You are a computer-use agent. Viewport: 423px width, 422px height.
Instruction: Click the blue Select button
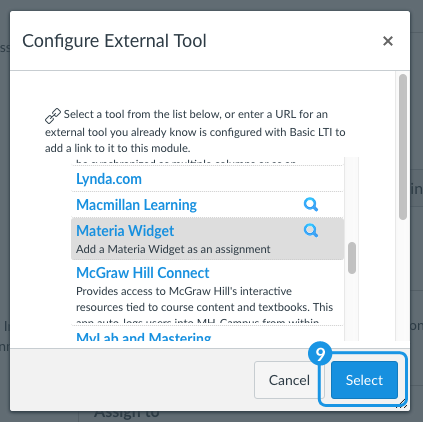pos(364,380)
